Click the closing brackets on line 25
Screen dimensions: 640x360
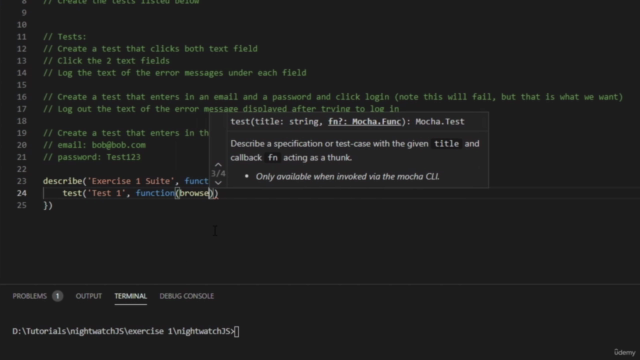click(48, 205)
